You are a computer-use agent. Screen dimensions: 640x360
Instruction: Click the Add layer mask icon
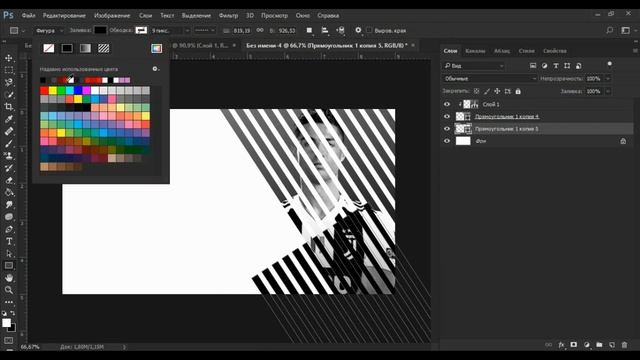click(573, 345)
